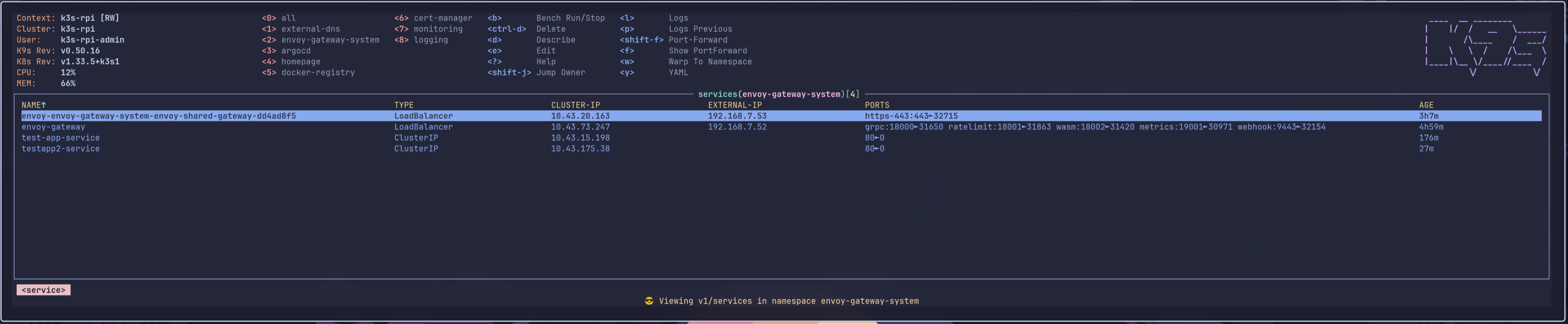Click the Logs Previous command hint

pos(700,29)
